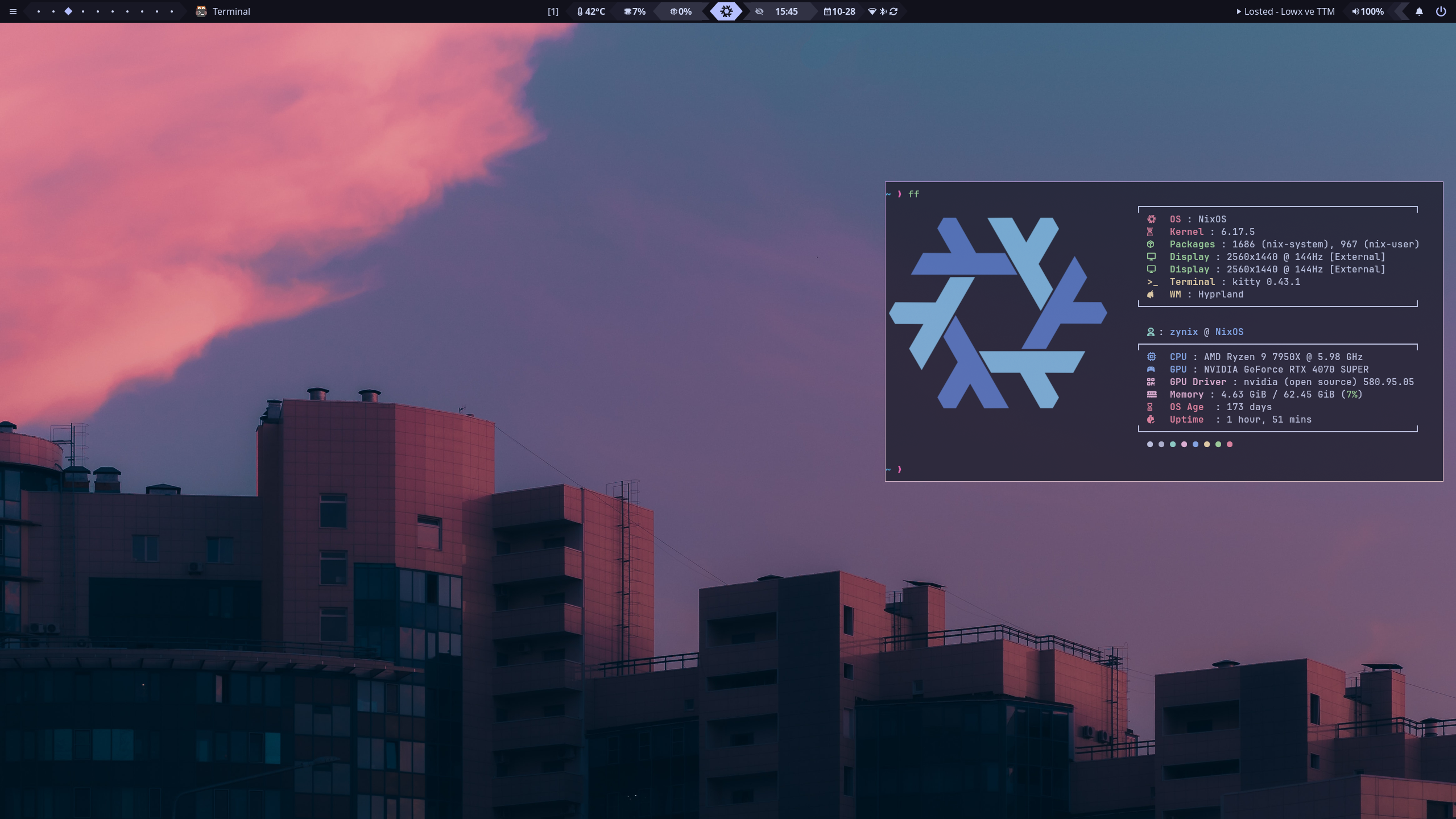Open the 0% CPU usage module
Image resolution: width=1456 pixels, height=819 pixels.
pyautogui.click(x=681, y=11)
